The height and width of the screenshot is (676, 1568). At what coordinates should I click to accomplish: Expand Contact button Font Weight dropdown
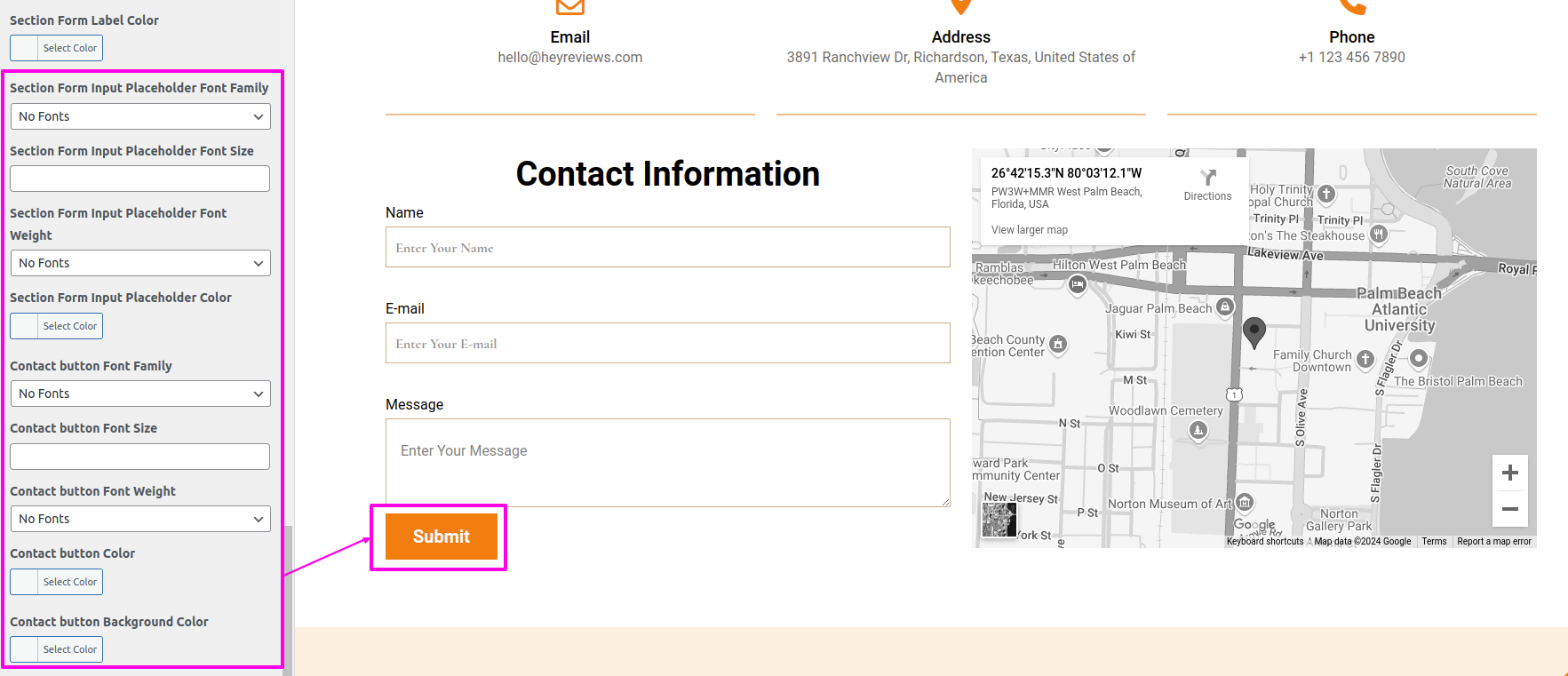[x=140, y=519]
